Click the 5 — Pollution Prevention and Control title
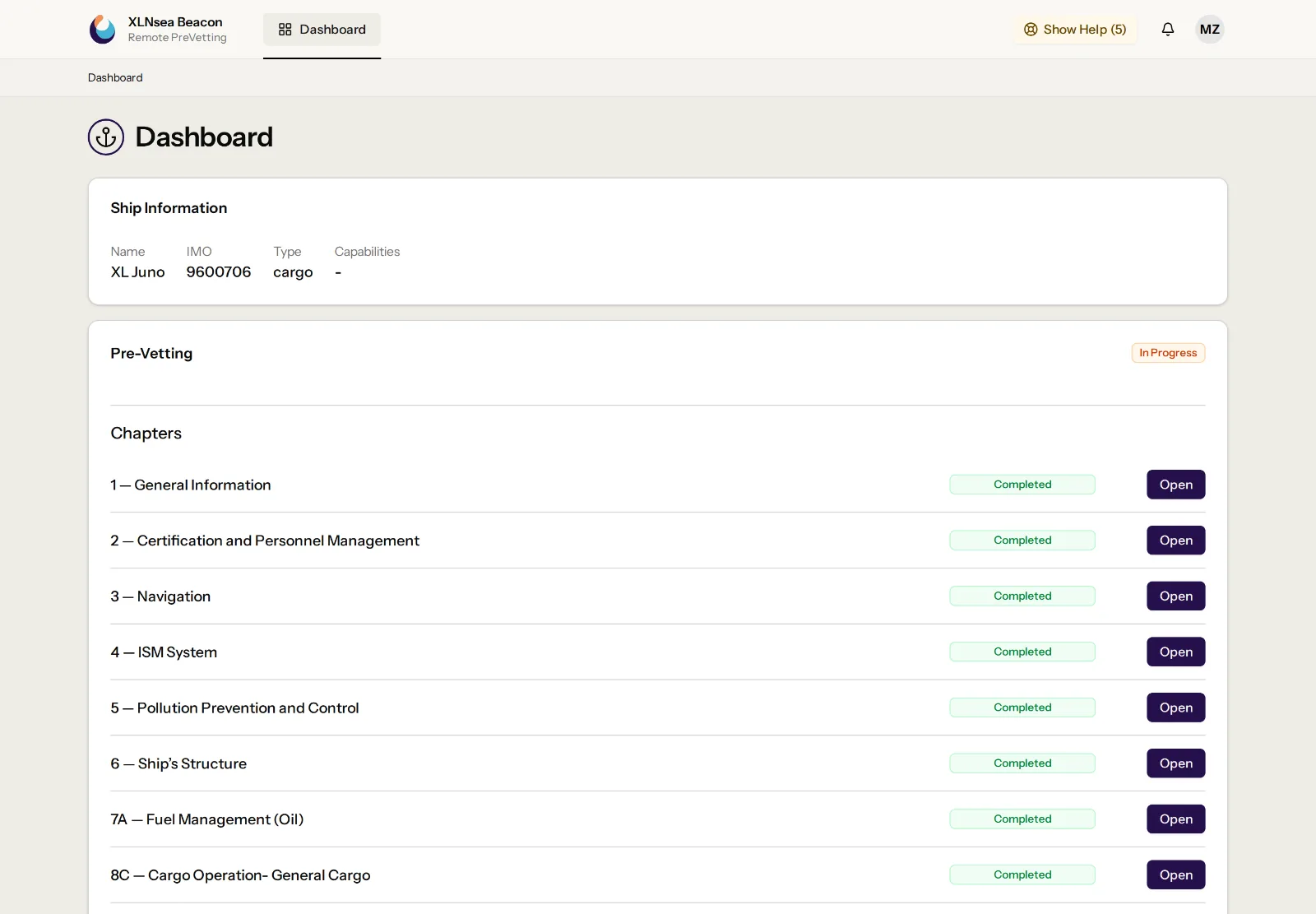Viewport: 1316px width, 914px height. [x=234, y=708]
